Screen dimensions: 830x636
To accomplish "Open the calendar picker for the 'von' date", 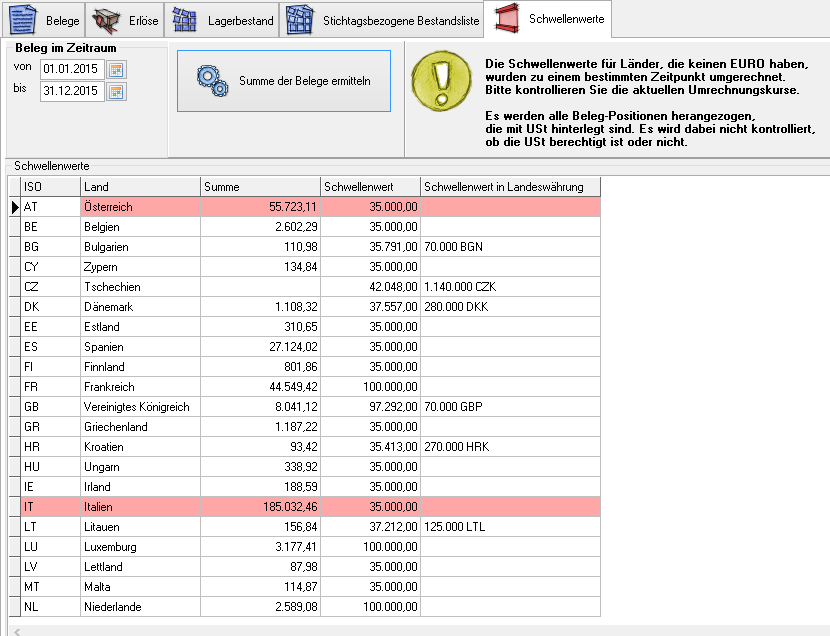I will 117,69.
